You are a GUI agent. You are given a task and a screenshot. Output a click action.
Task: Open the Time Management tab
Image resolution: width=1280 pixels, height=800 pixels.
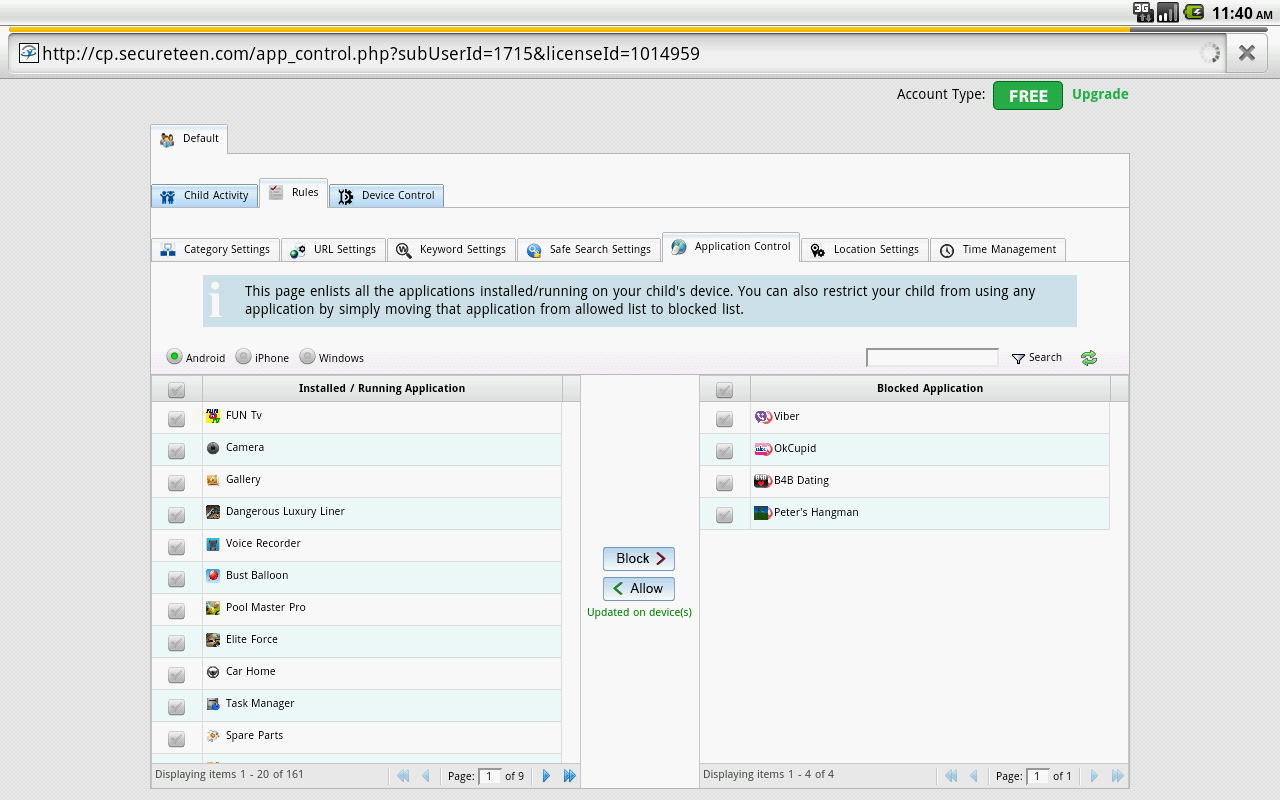(x=998, y=249)
